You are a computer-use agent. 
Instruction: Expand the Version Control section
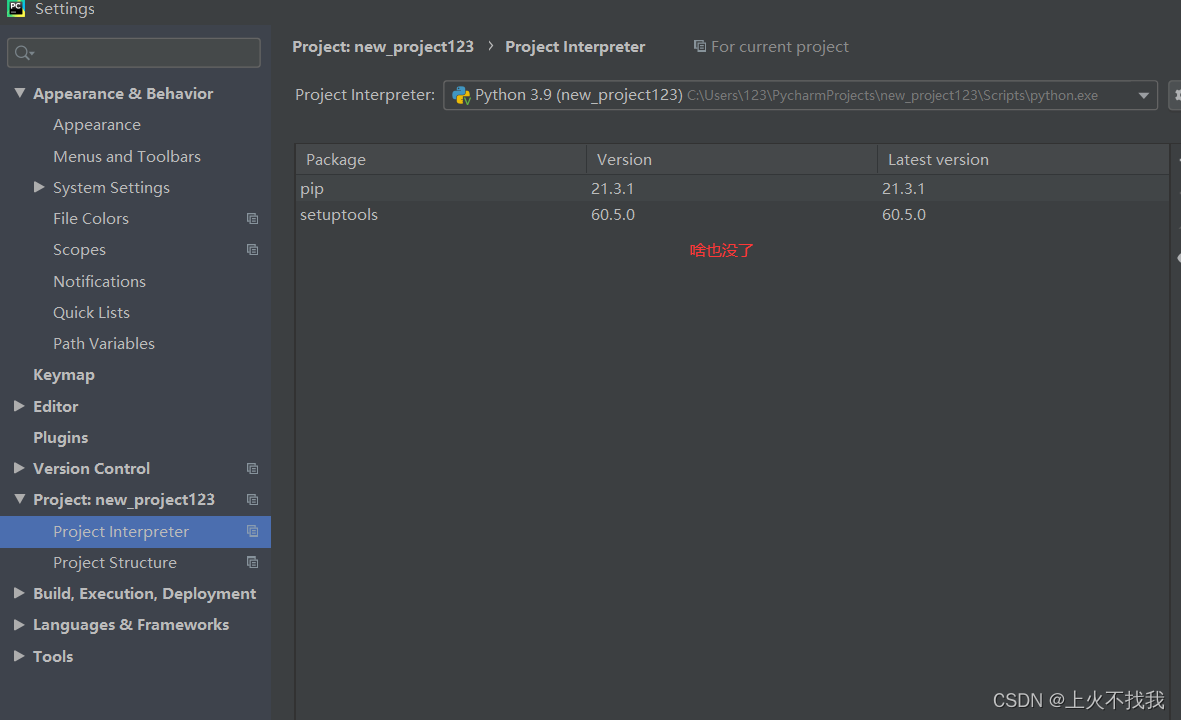click(x=20, y=468)
